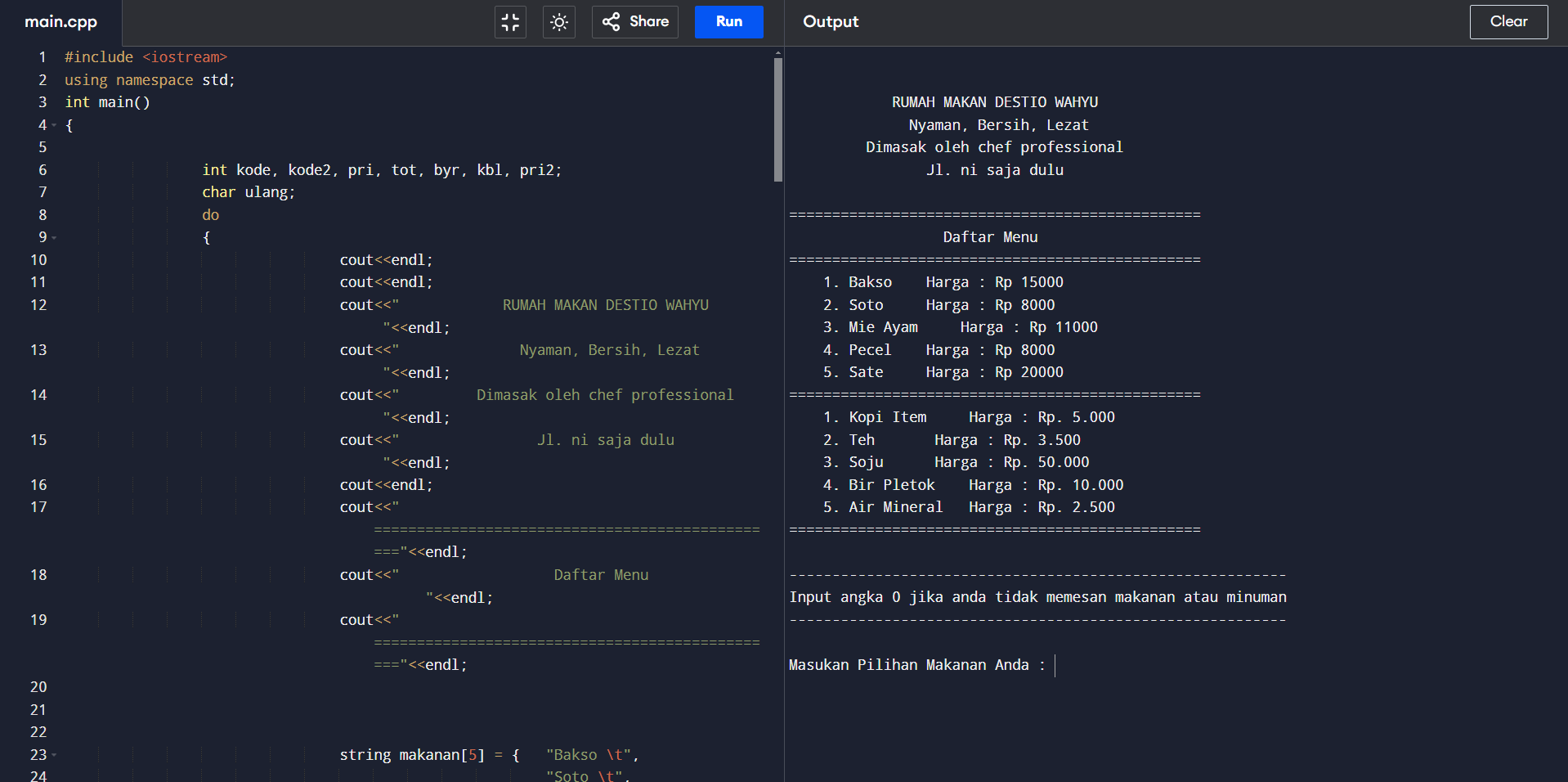
Task: Collapse the do-block fold arrow on line 9
Action: (x=54, y=238)
